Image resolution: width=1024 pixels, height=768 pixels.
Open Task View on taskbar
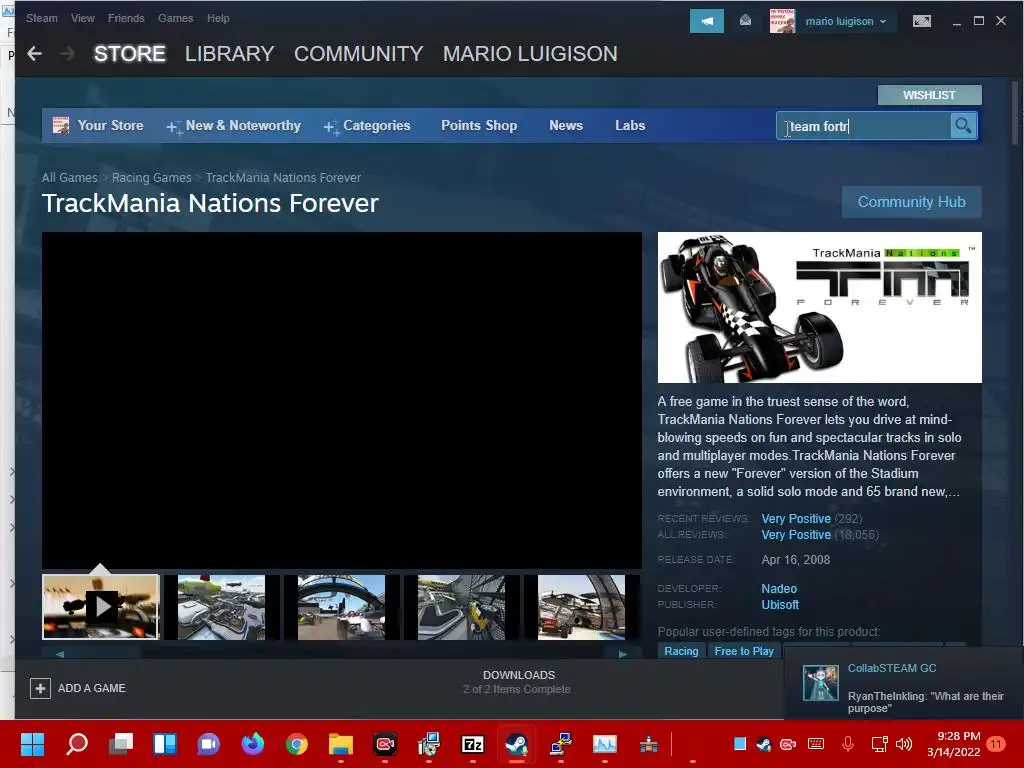pyautogui.click(x=121, y=744)
